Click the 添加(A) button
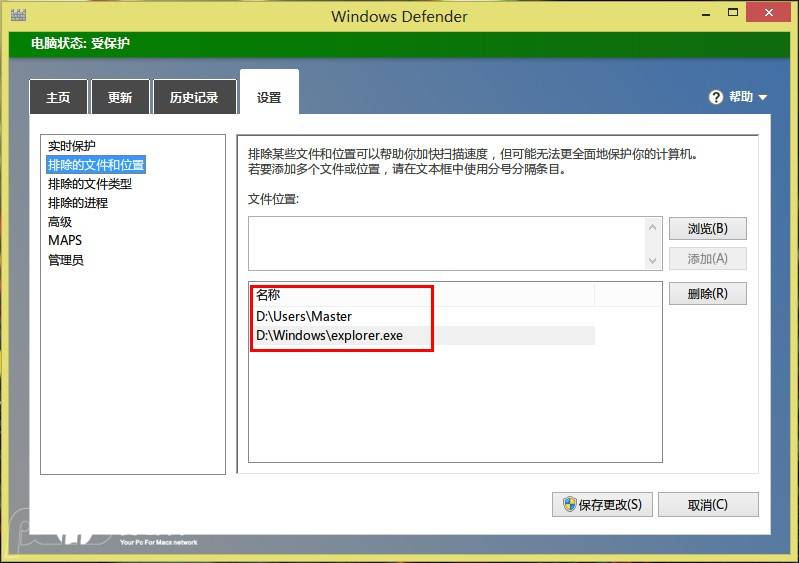The image size is (799, 563). coord(708,259)
